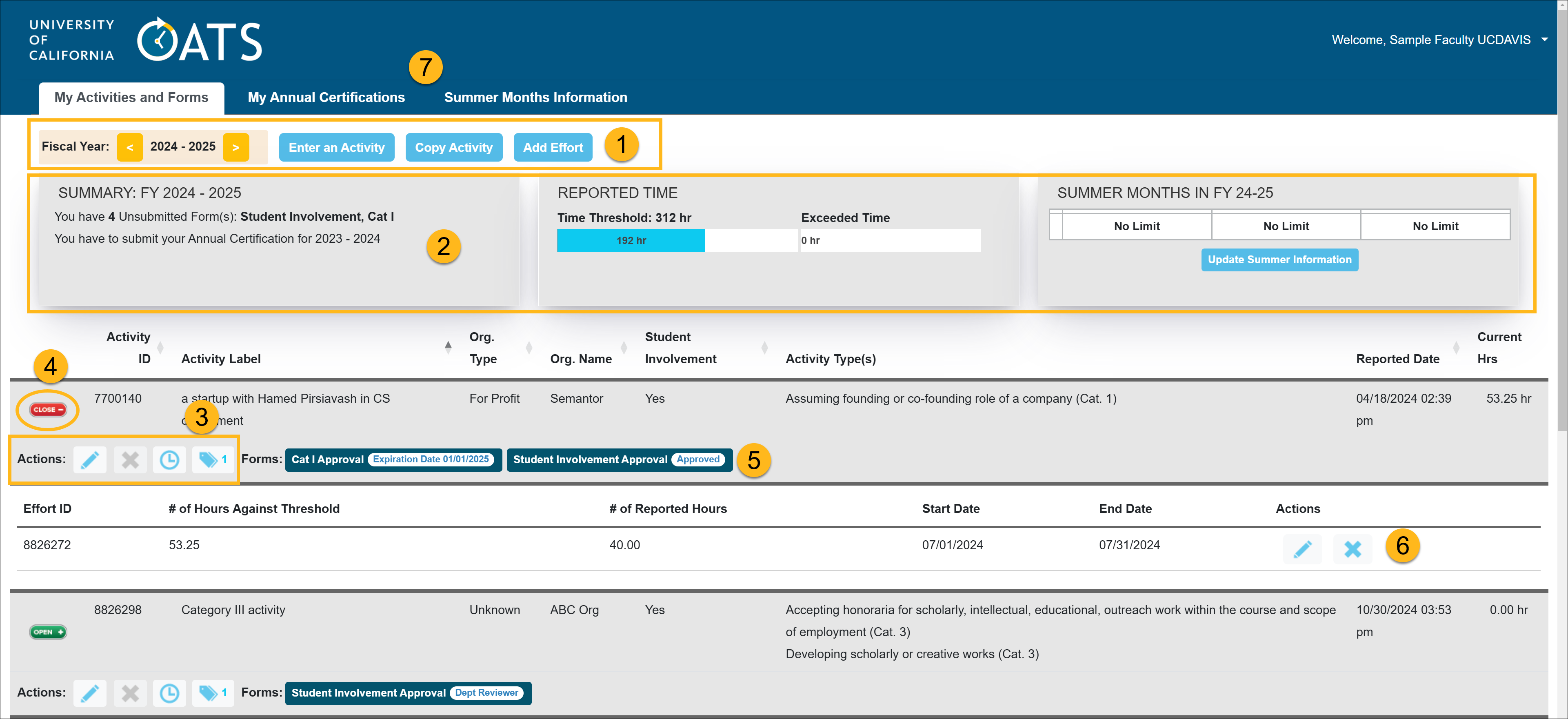The width and height of the screenshot is (1568, 719).
Task: Switch to My Annual Certifications tab
Action: 326,98
